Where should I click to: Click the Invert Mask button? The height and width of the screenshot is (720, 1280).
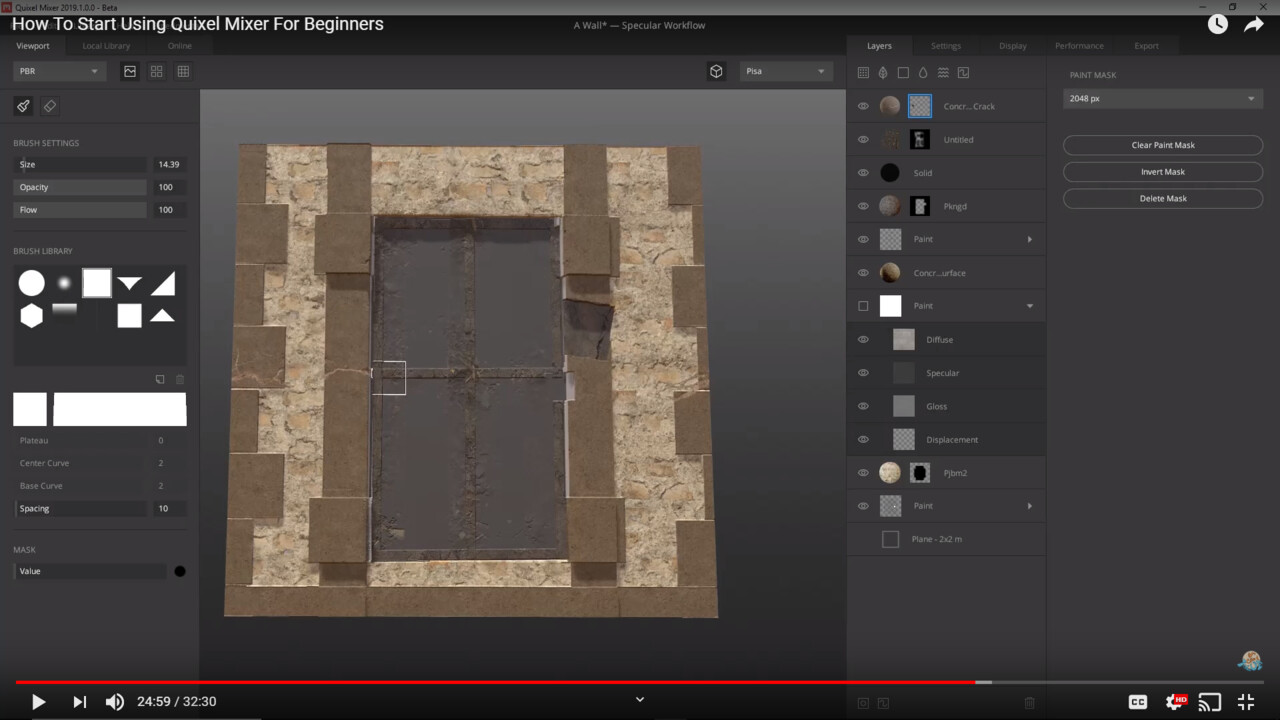(x=1163, y=172)
